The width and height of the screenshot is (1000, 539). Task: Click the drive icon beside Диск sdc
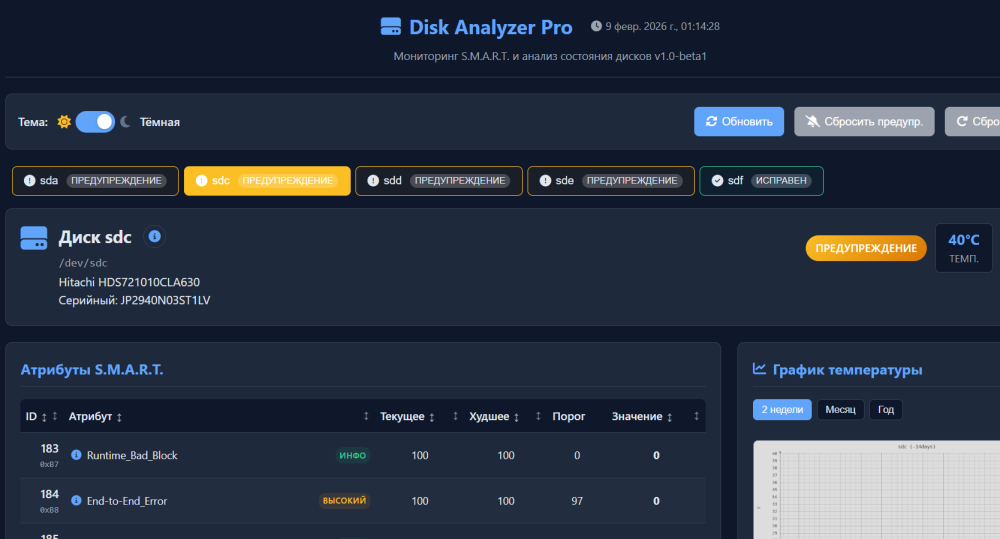coord(34,238)
